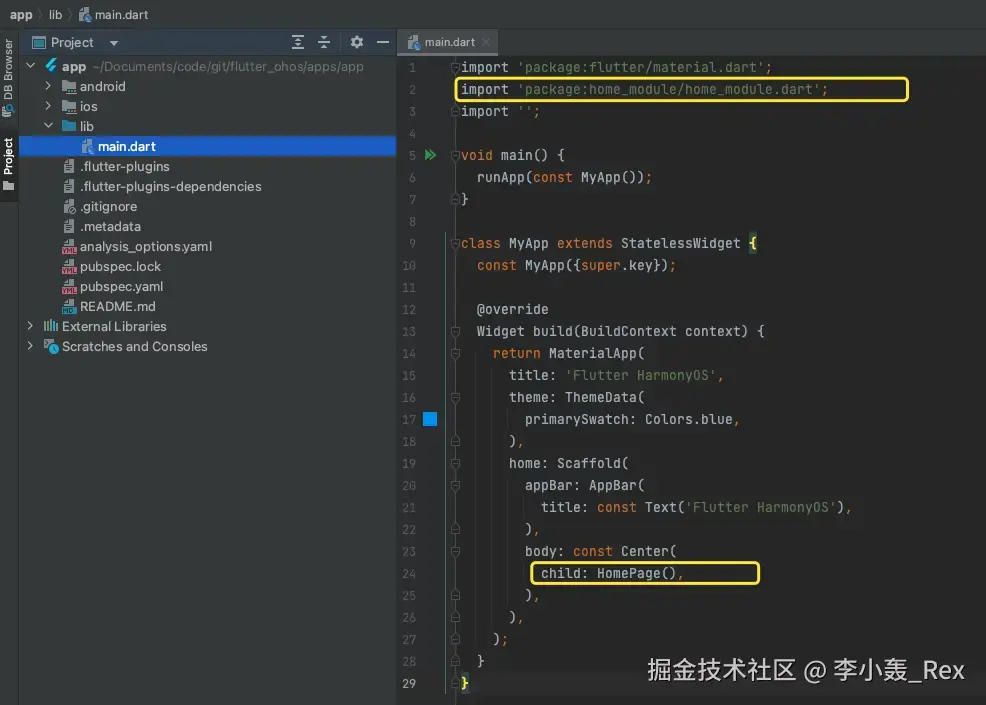Fold the main() function on line 5
Viewport: 986px width, 705px height.
(455, 155)
